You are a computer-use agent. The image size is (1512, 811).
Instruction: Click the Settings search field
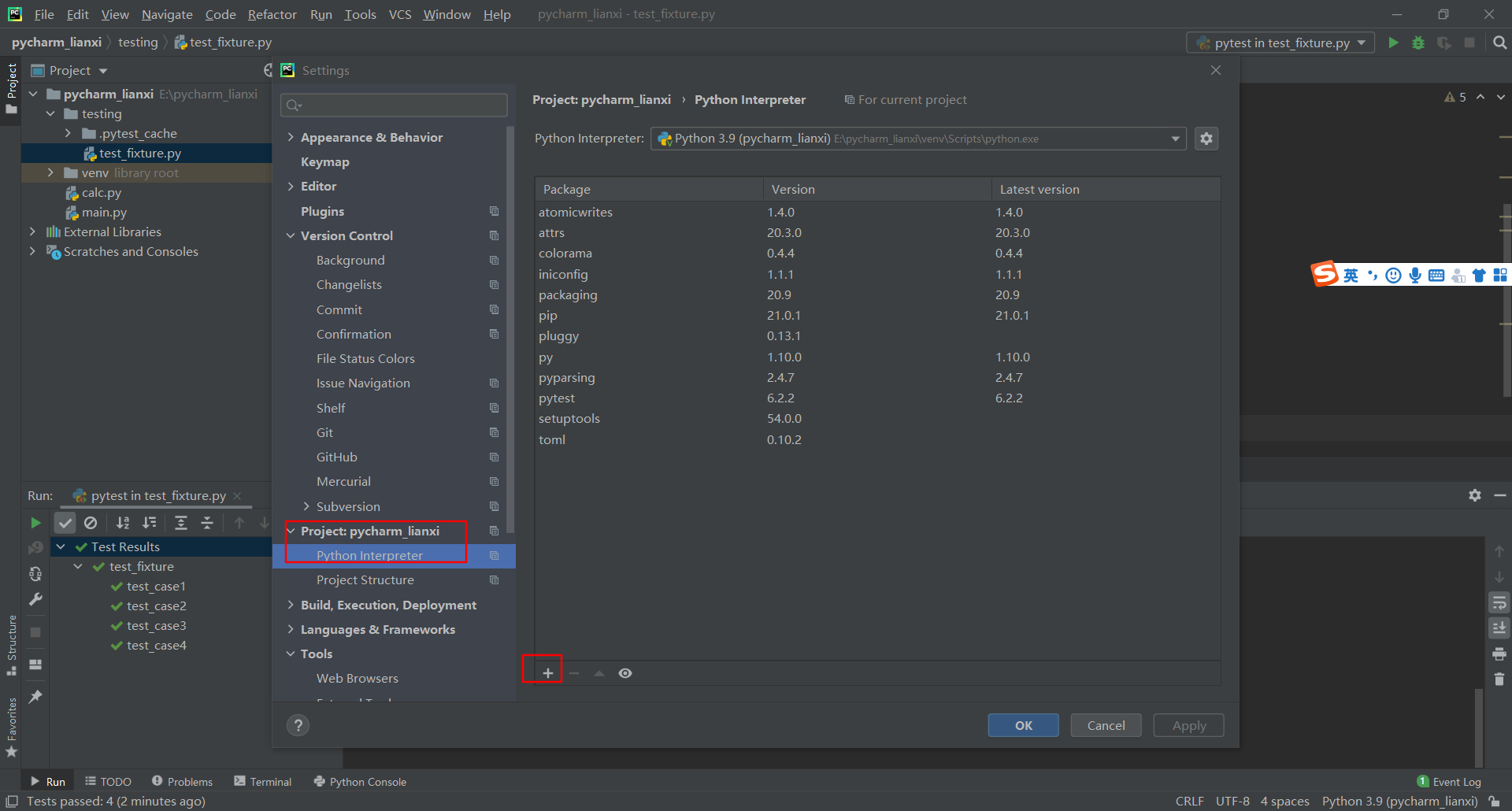point(394,105)
